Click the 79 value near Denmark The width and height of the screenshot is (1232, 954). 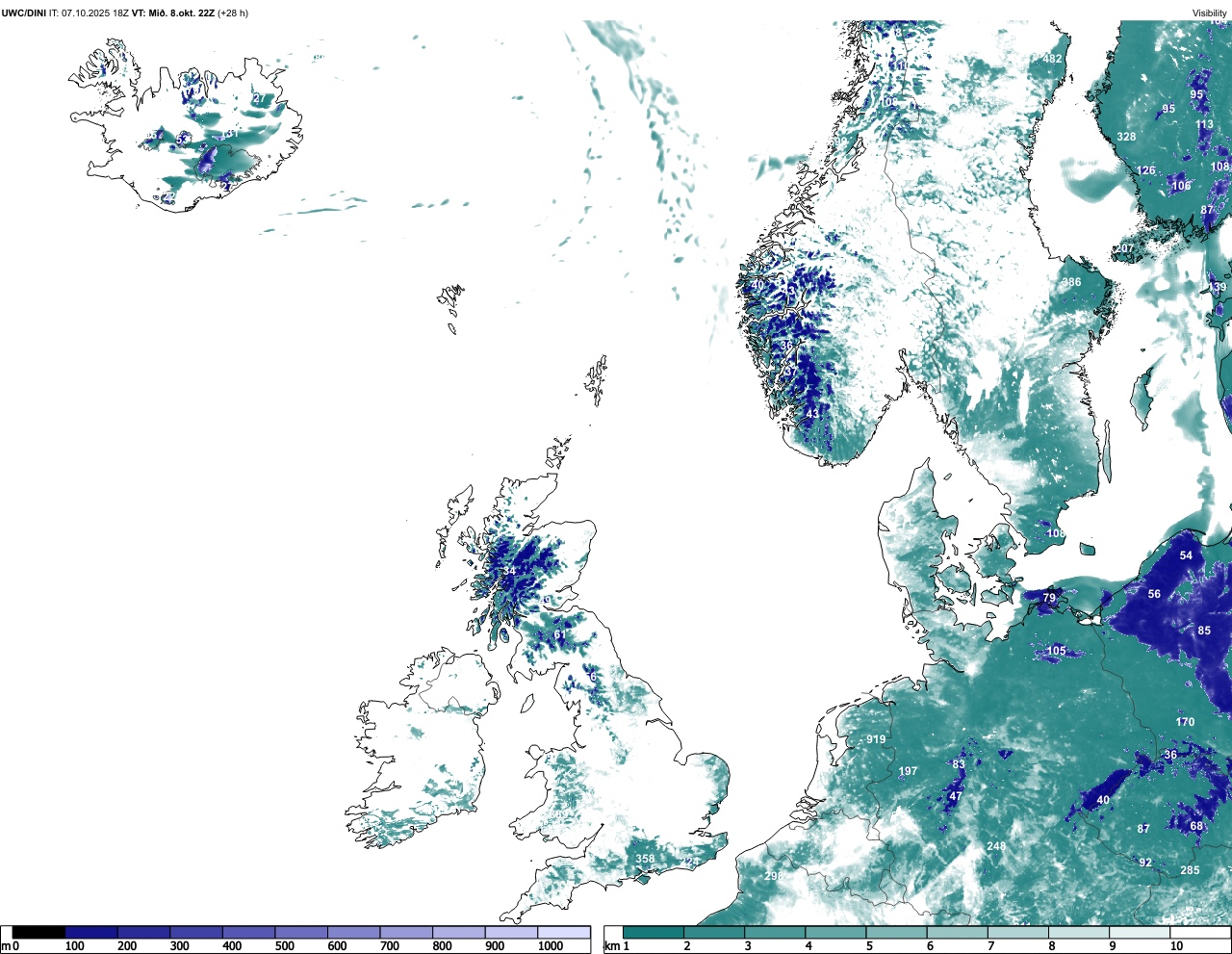(1049, 598)
